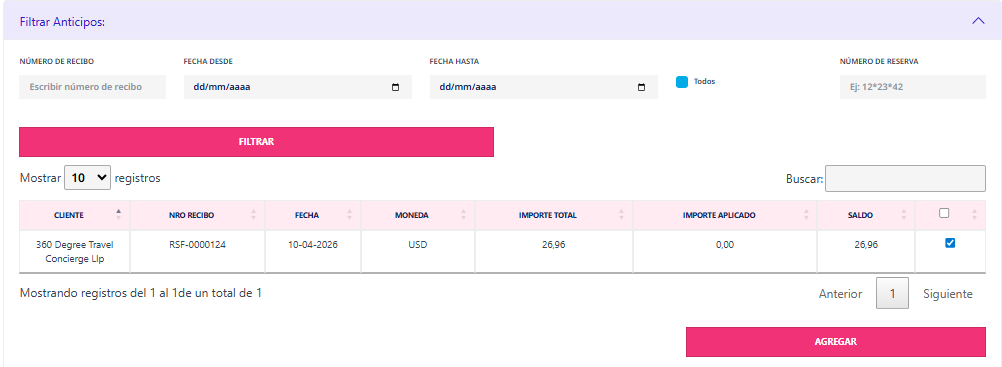Sort table by Cliente column arrows

pos(118,215)
